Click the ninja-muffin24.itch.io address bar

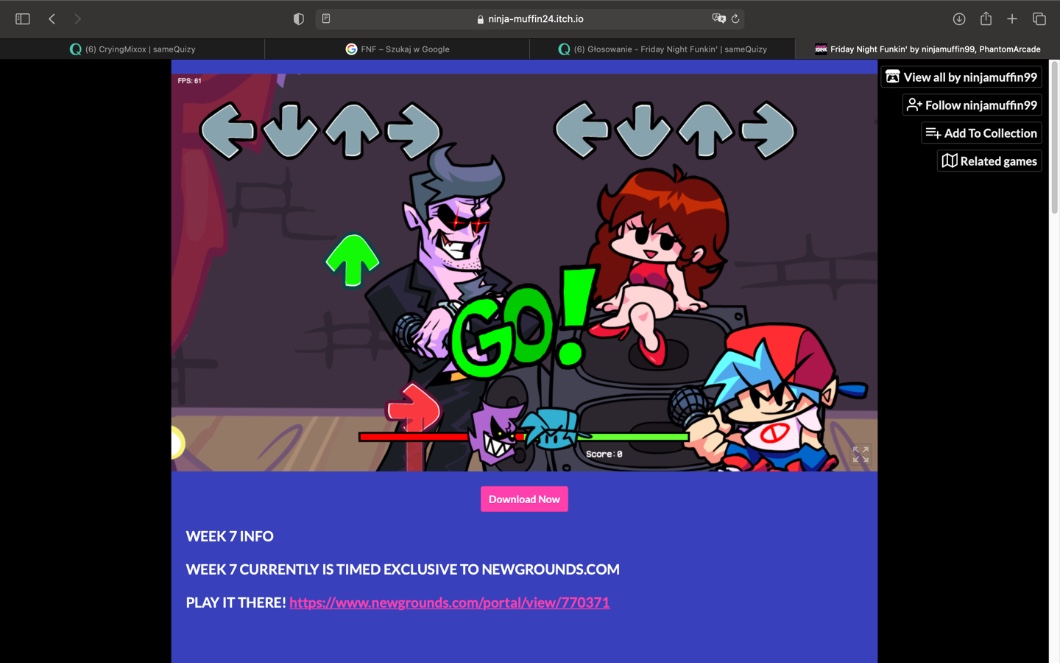point(528,19)
